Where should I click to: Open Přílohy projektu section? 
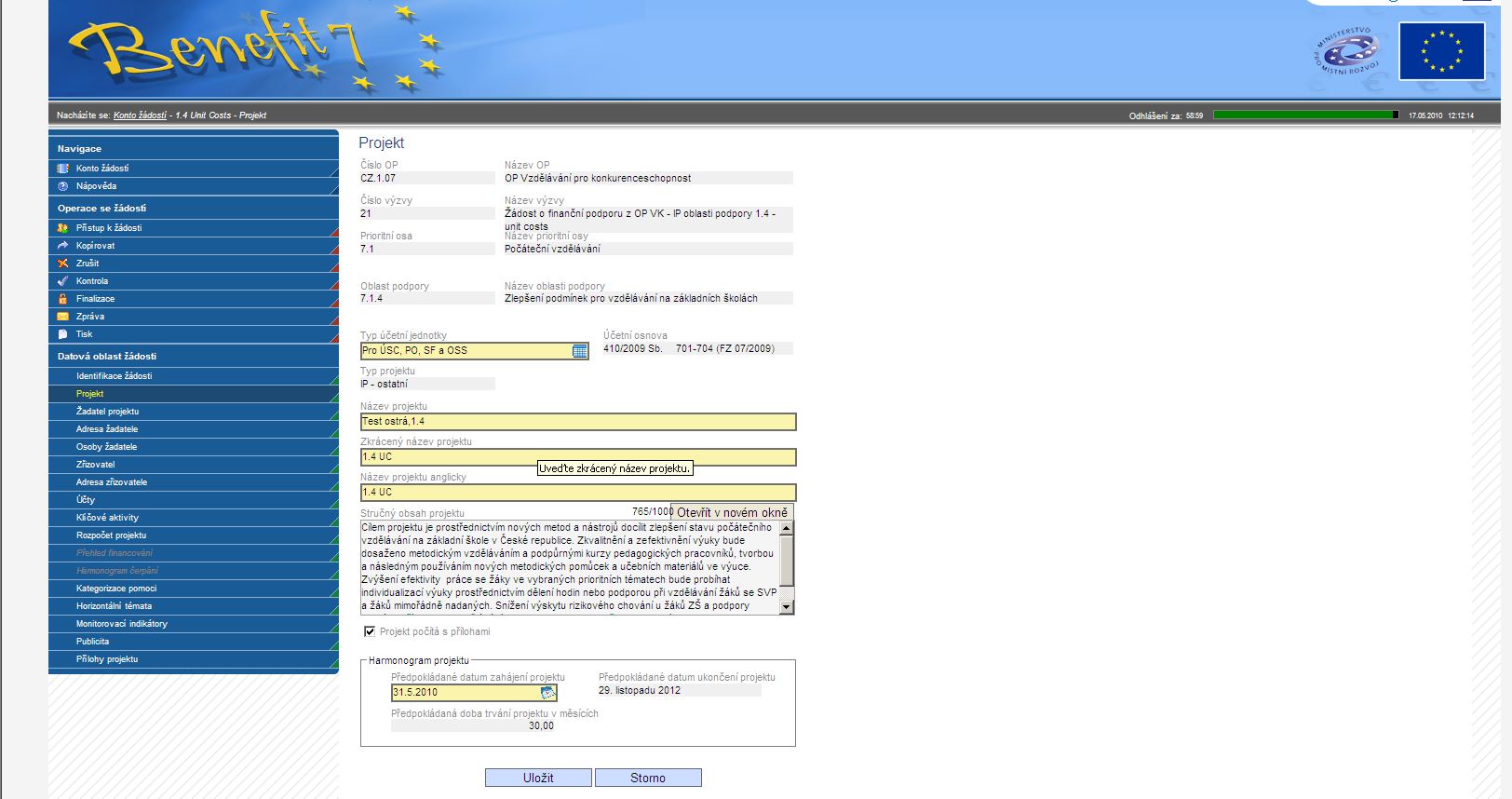click(x=194, y=659)
